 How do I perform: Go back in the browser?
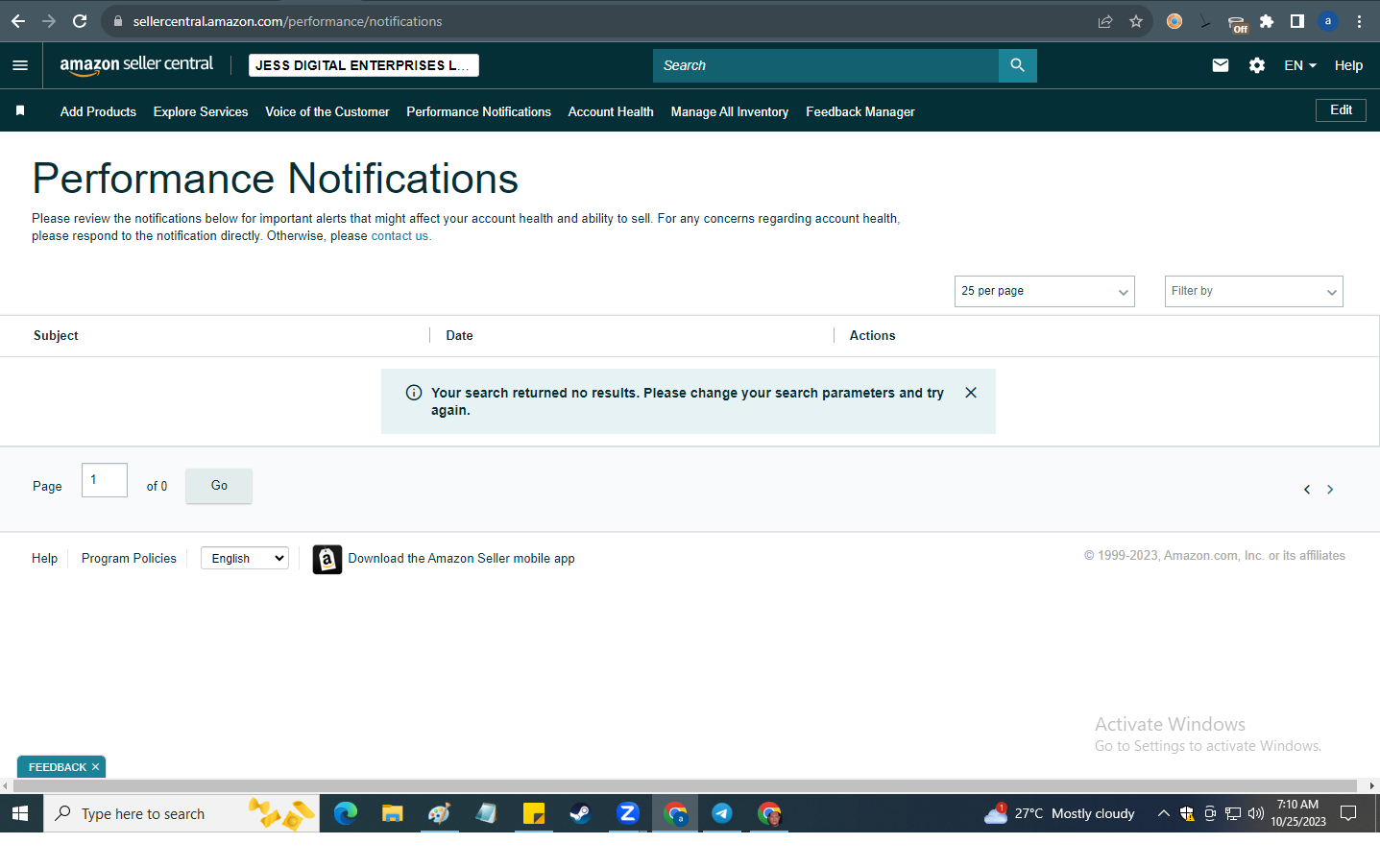[18, 21]
